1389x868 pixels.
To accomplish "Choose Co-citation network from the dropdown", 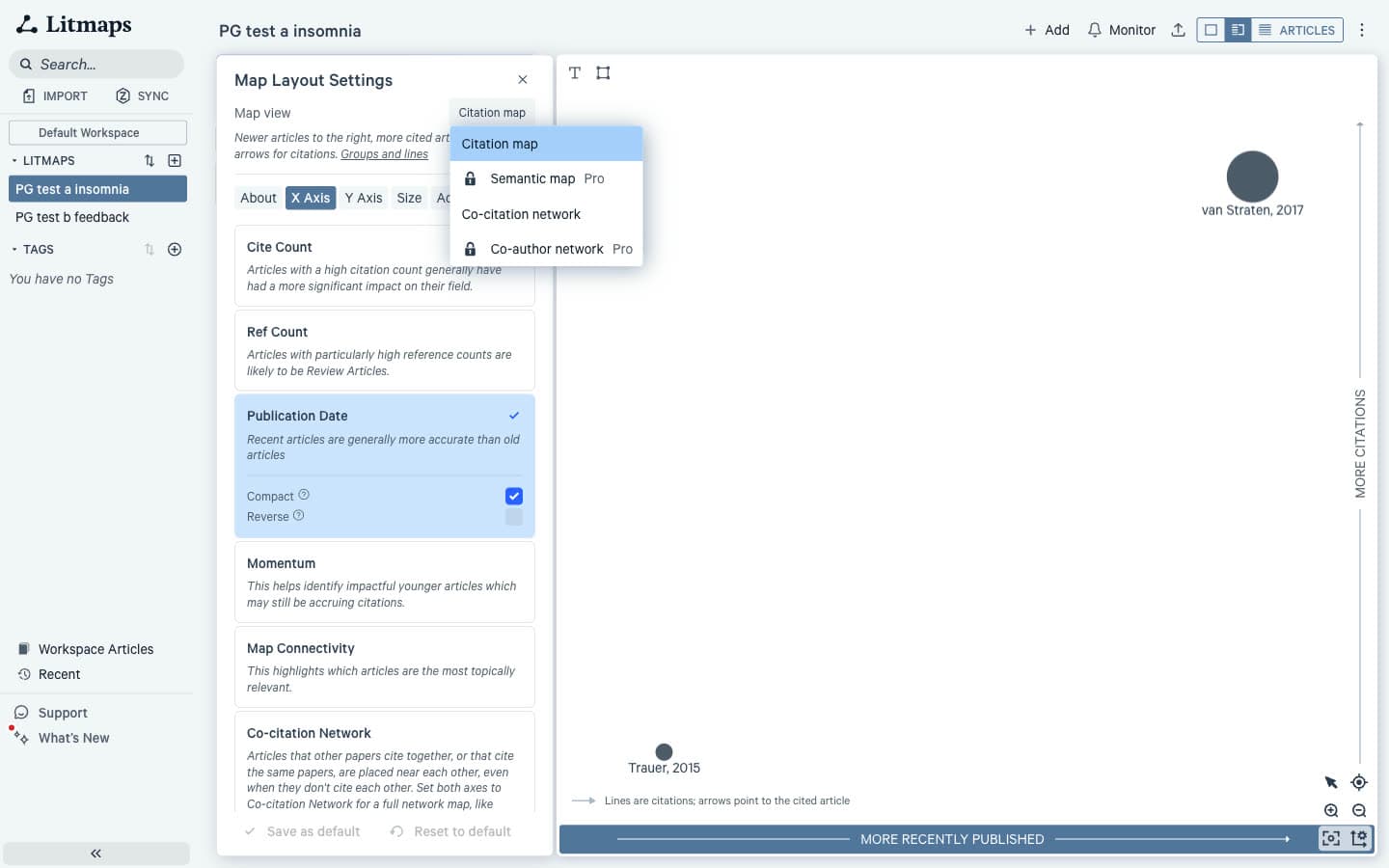I will point(546,214).
